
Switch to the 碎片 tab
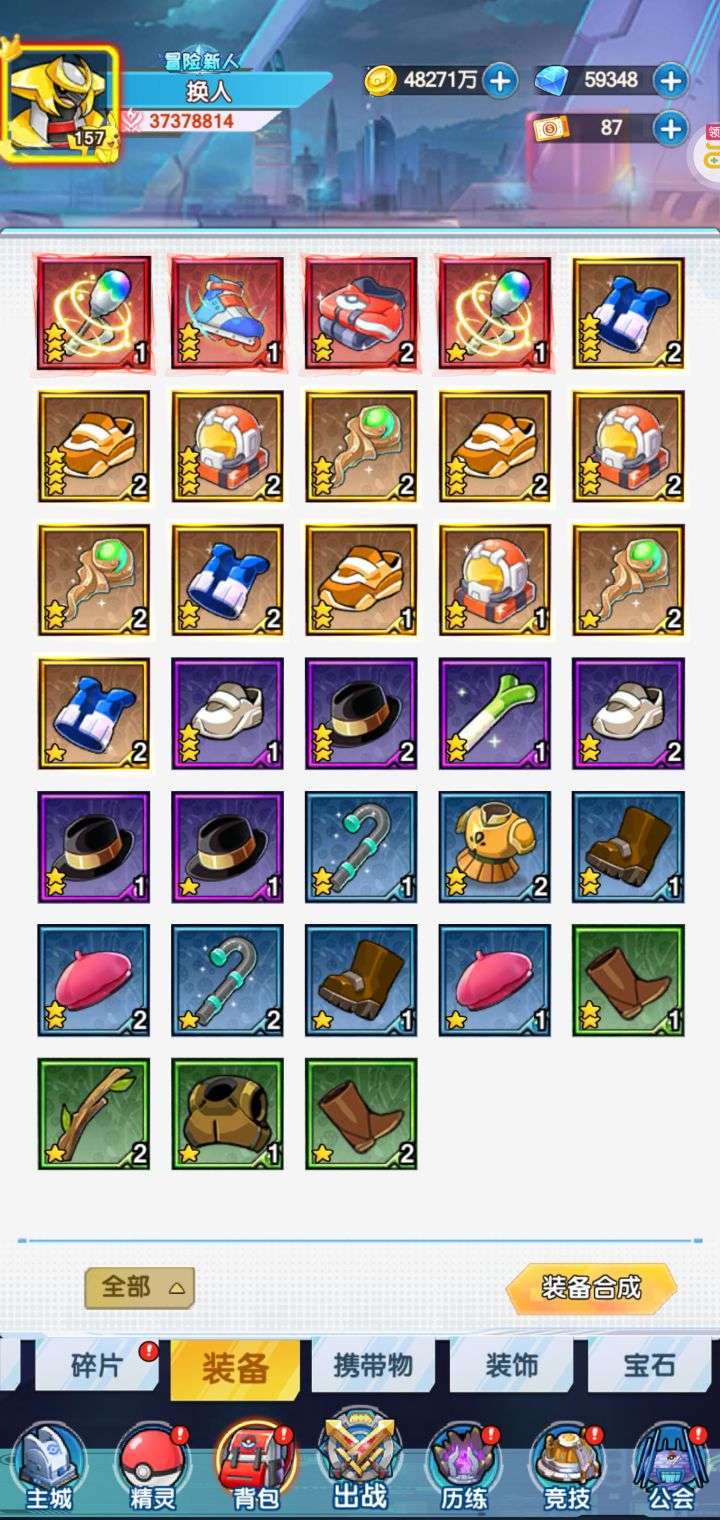click(97, 1366)
